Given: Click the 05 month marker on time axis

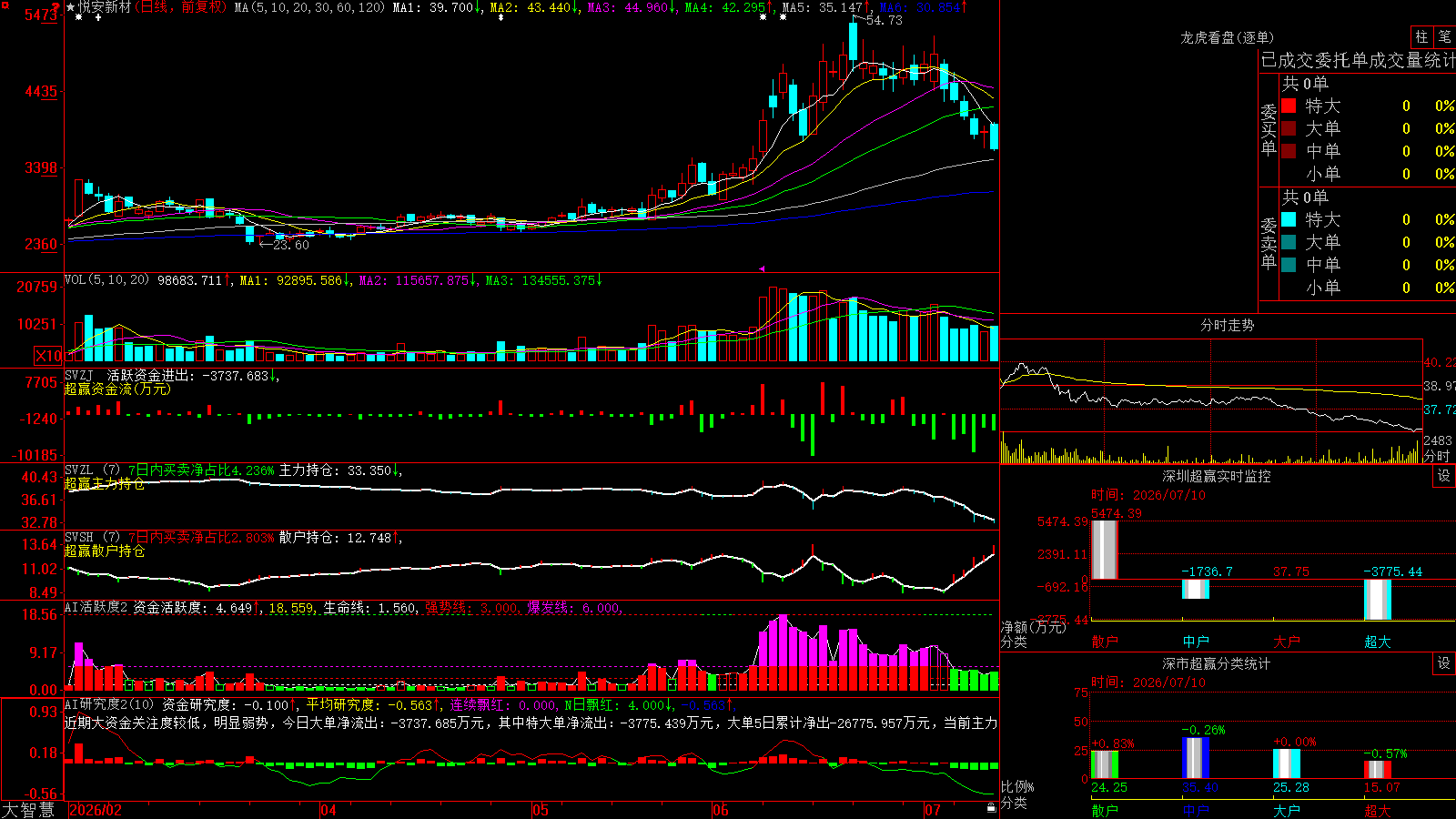Looking at the screenshot, I should (541, 810).
